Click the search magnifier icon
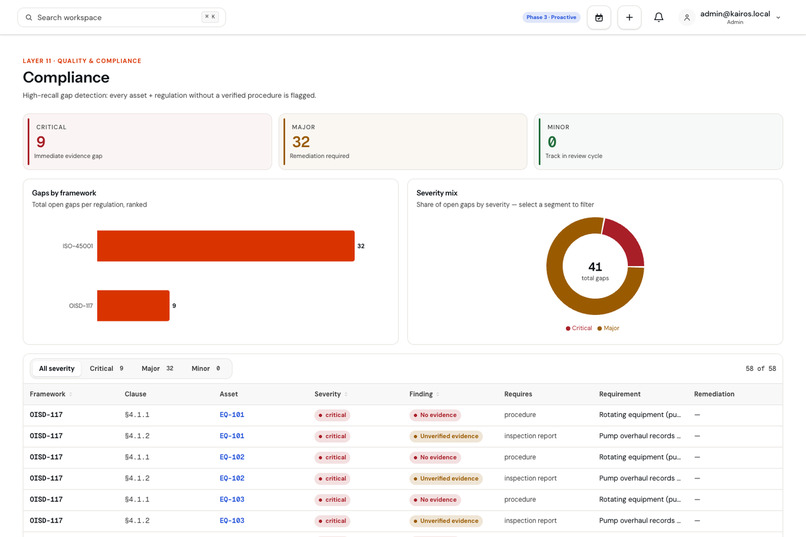 click(x=29, y=17)
